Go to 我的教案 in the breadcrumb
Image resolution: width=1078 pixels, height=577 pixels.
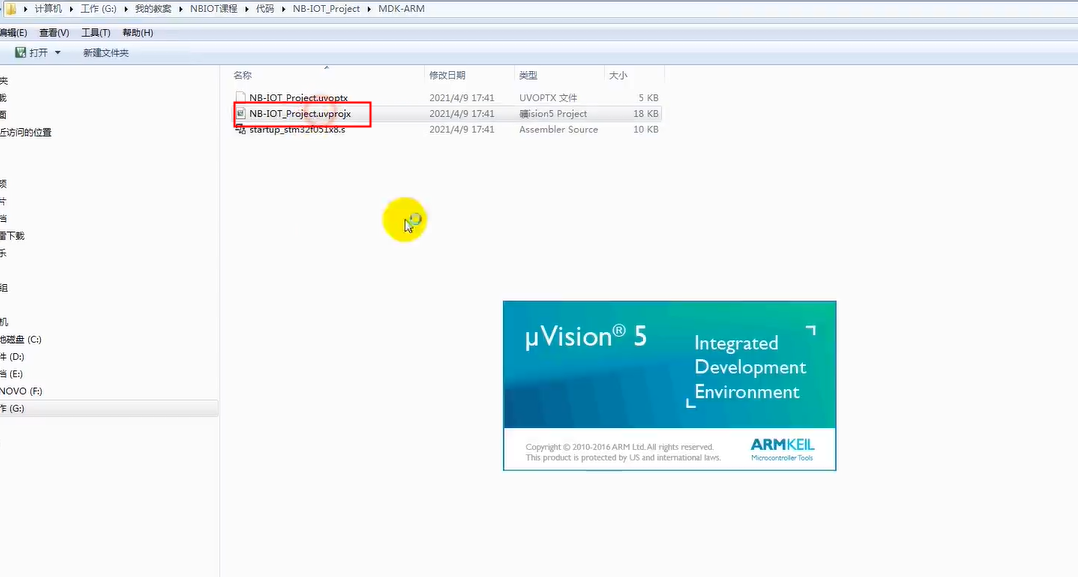pos(153,9)
